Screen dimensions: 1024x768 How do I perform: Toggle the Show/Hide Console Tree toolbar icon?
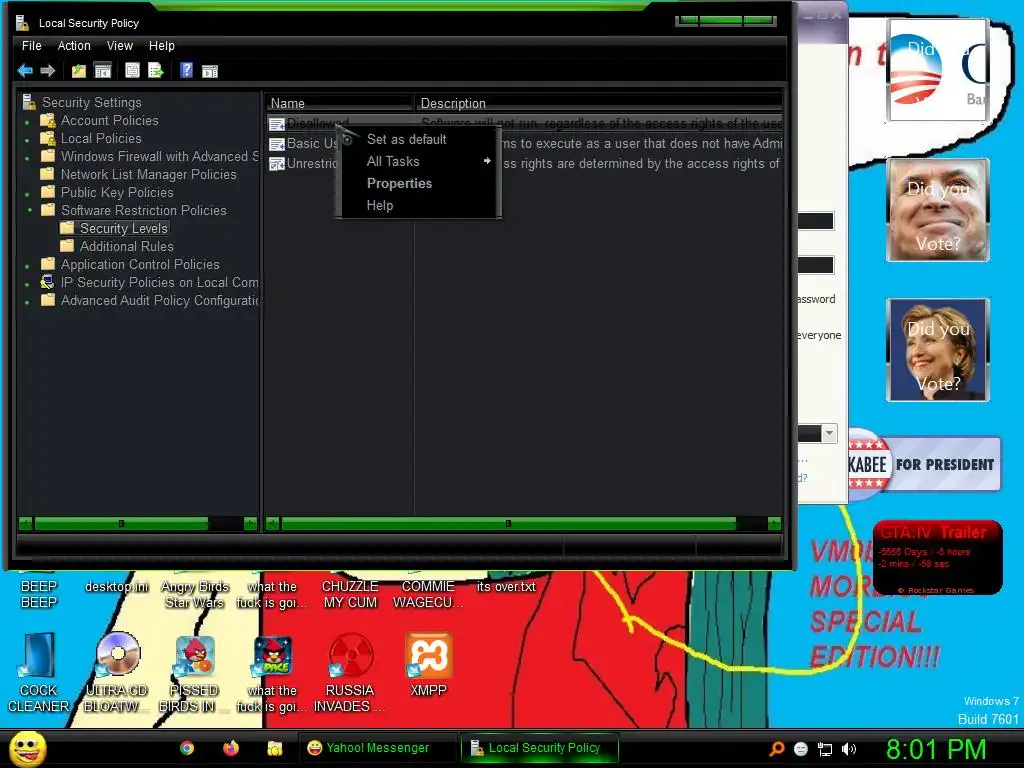(103, 71)
